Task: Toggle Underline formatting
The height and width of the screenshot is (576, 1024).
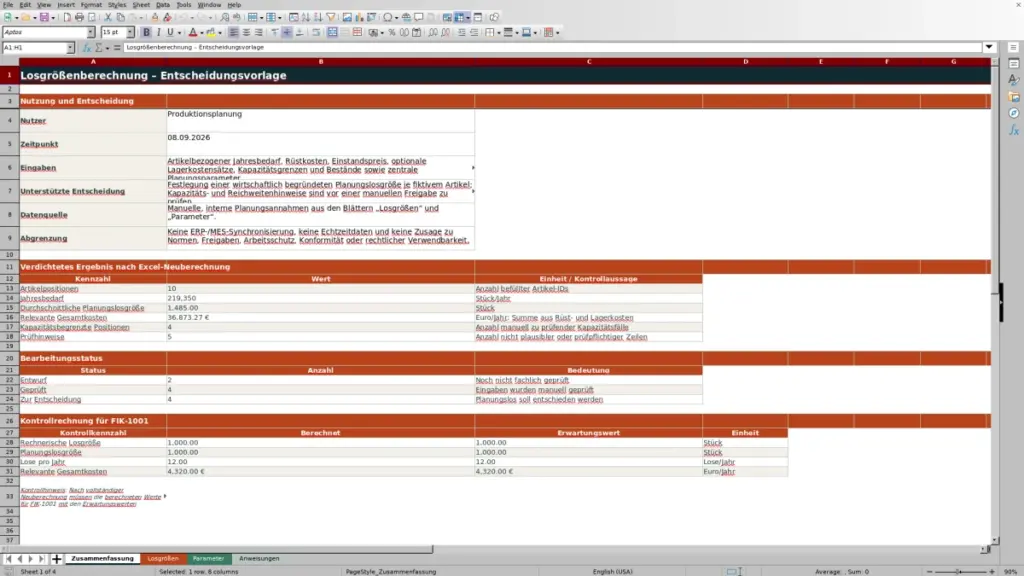Action: pyautogui.click(x=170, y=33)
